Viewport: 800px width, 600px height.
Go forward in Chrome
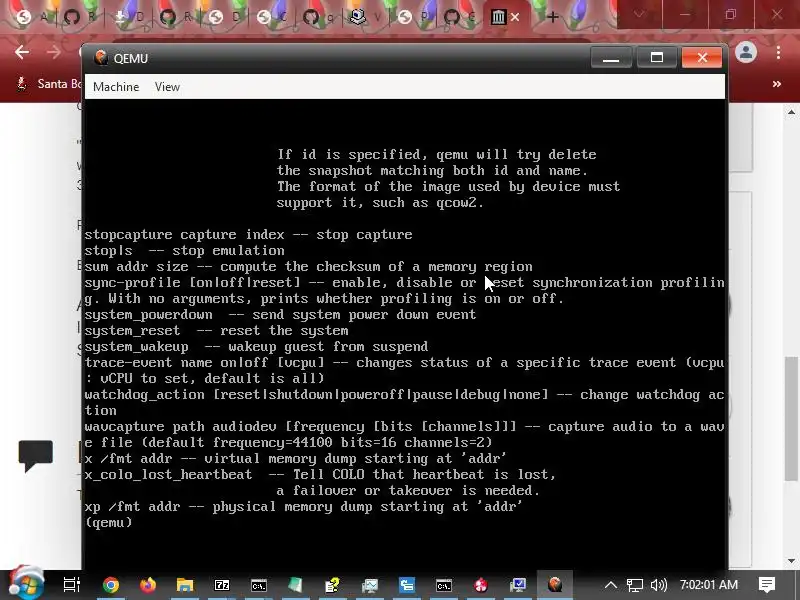click(x=54, y=52)
